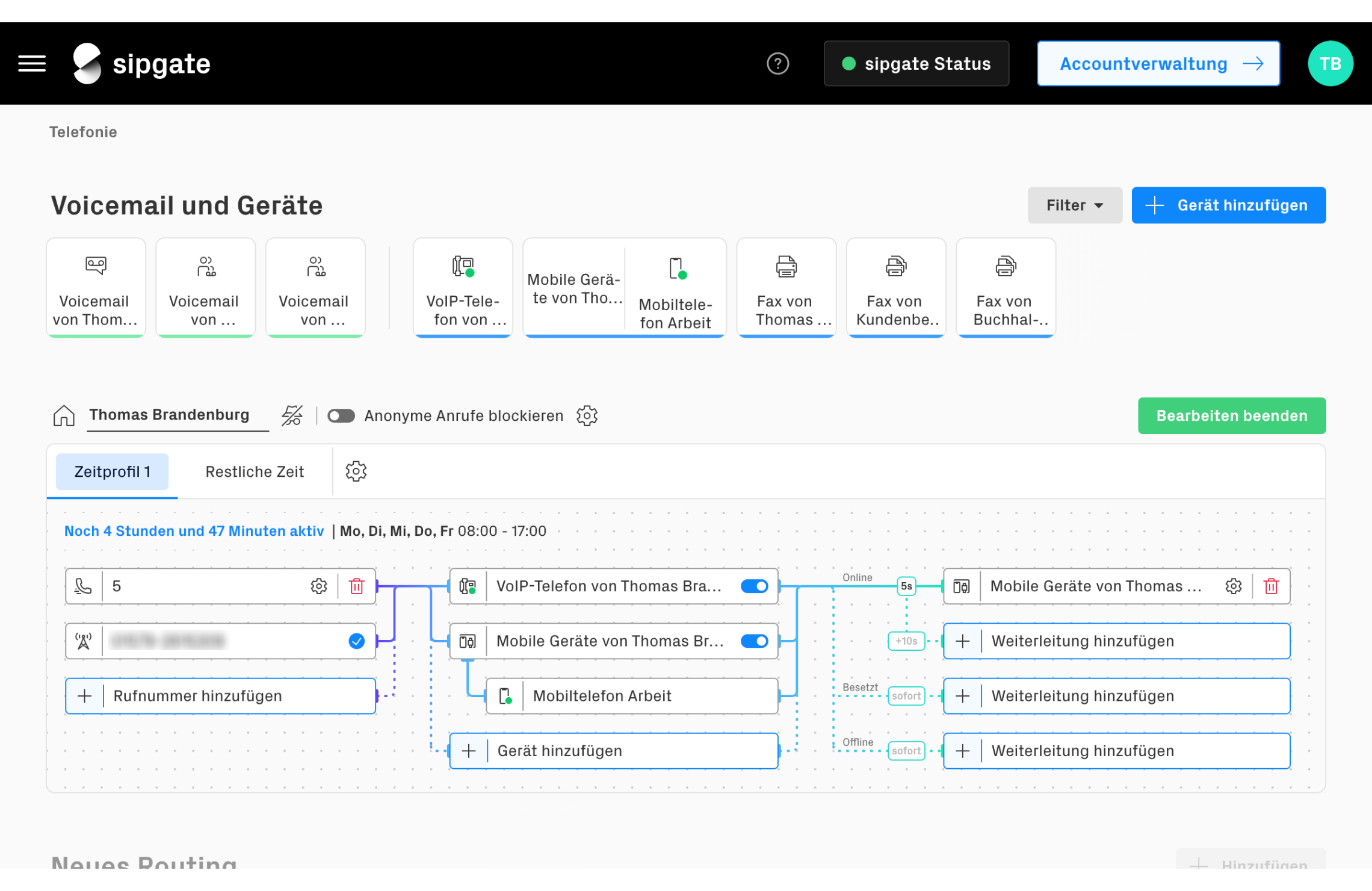Image resolution: width=1372 pixels, height=891 pixels.
Task: Switch to the Zeitprofil 1 tab
Action: point(113,471)
